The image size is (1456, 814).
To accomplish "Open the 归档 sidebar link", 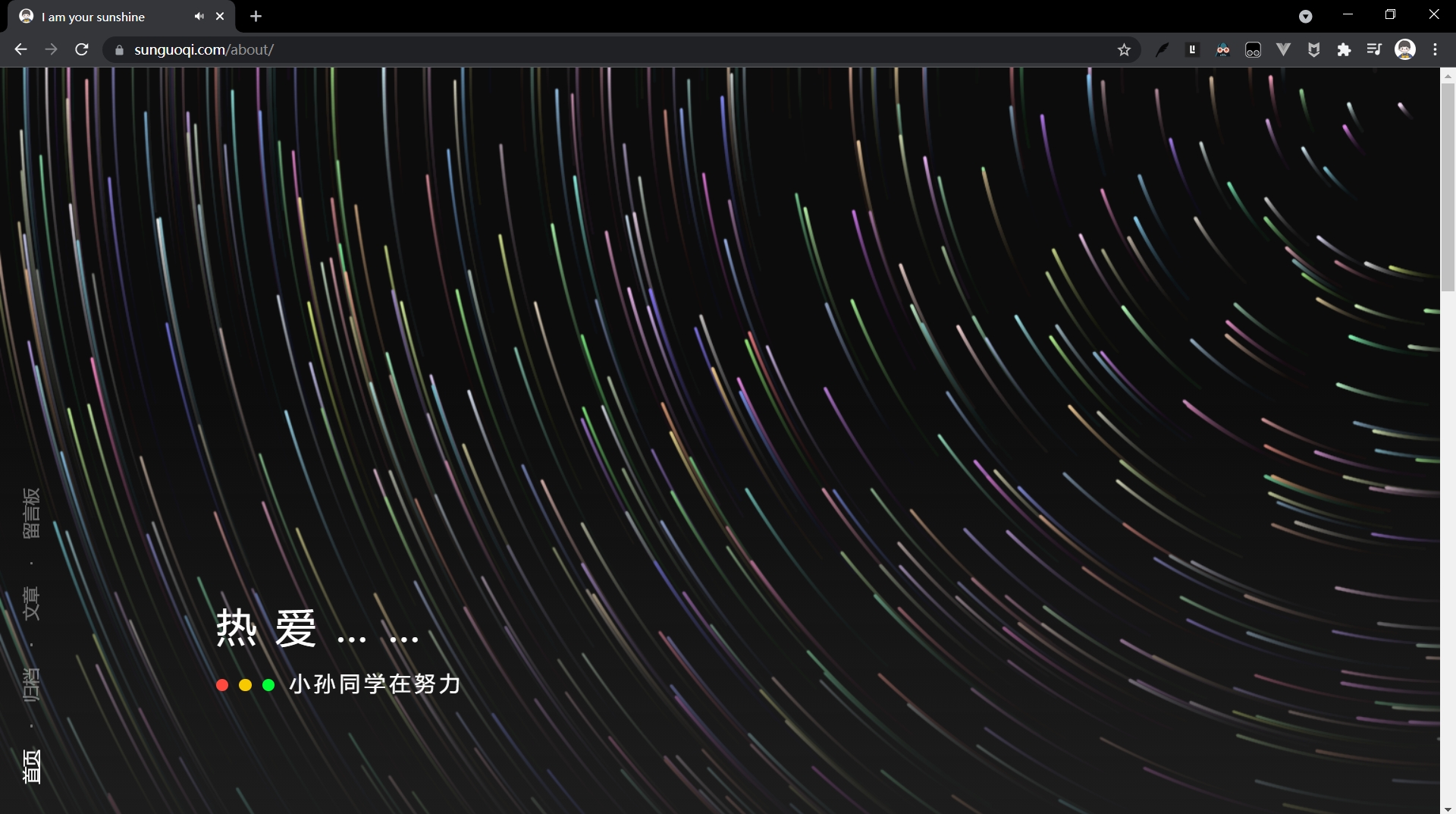I will 31,685.
